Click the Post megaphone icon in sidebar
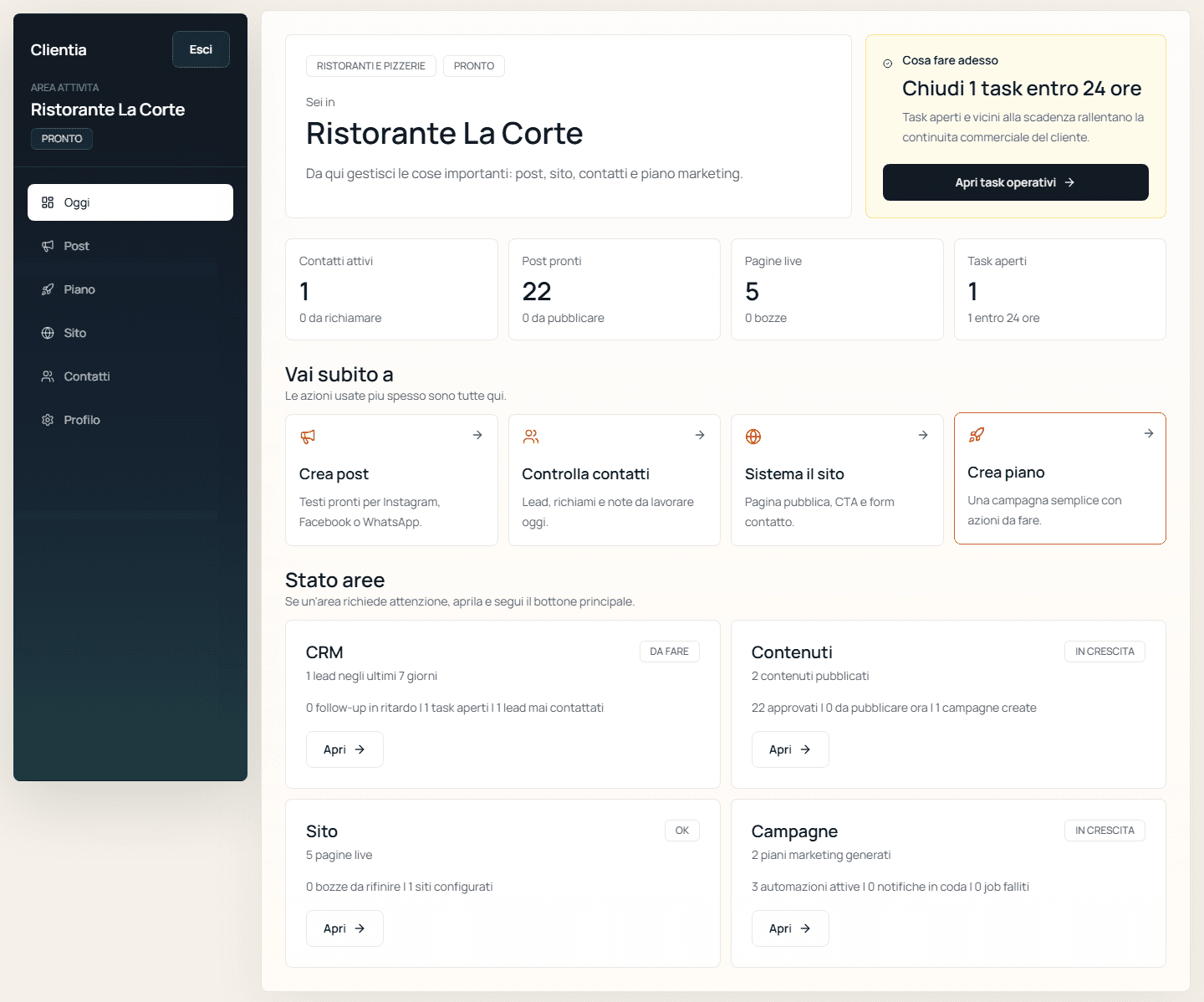This screenshot has width=1204, height=1002. point(48,246)
